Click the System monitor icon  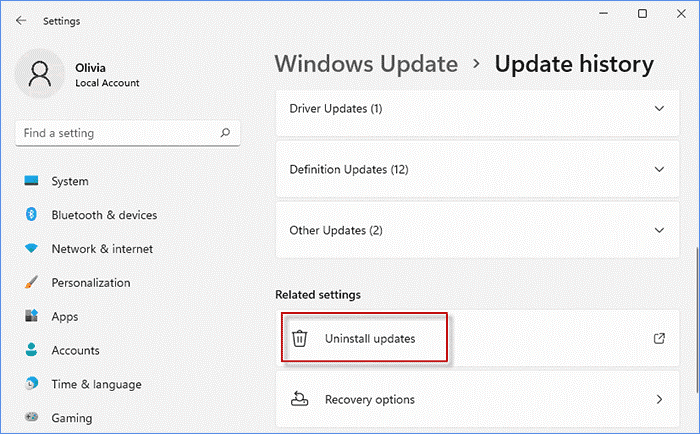point(31,181)
